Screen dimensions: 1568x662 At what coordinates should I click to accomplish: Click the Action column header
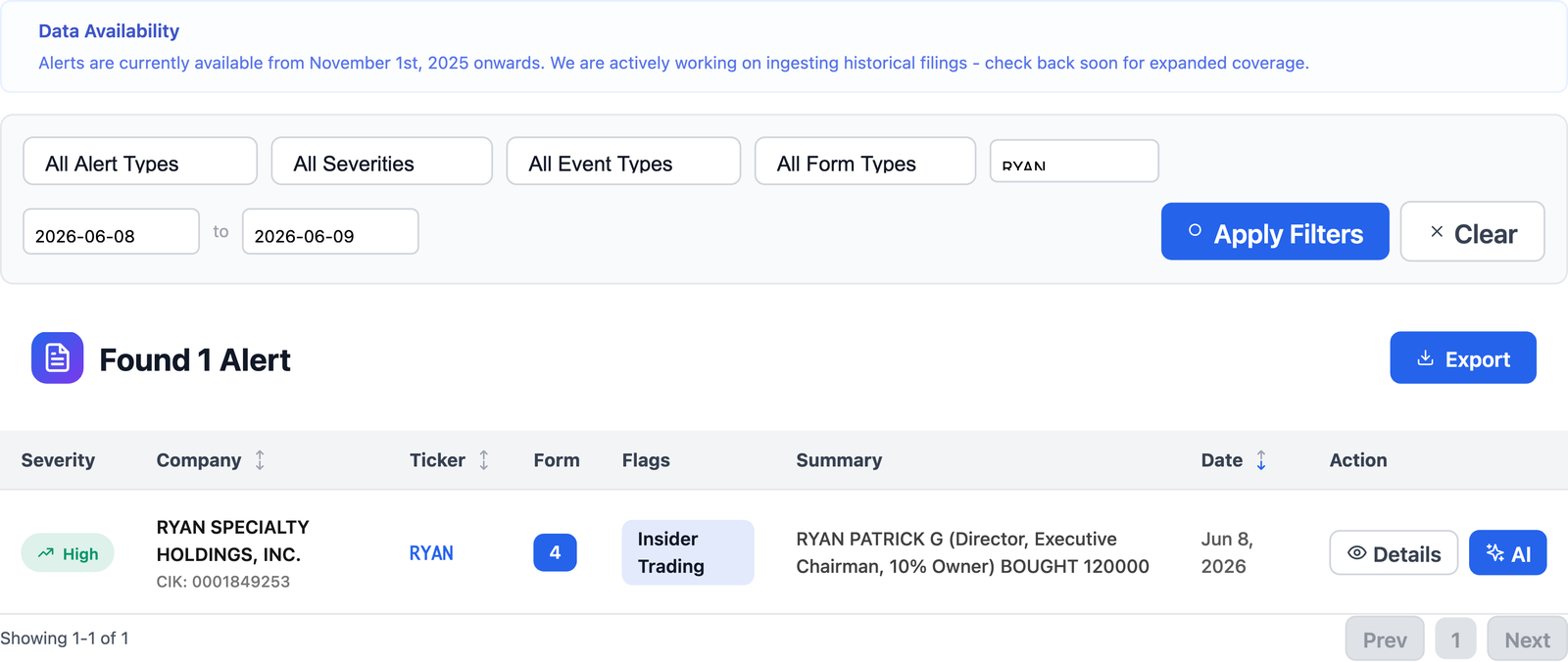tap(1358, 460)
